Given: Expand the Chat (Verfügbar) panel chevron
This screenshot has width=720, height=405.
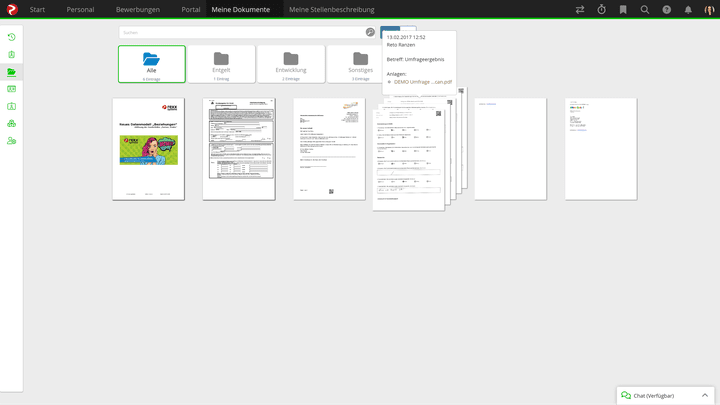Looking at the screenshot, I should tap(705, 395).
